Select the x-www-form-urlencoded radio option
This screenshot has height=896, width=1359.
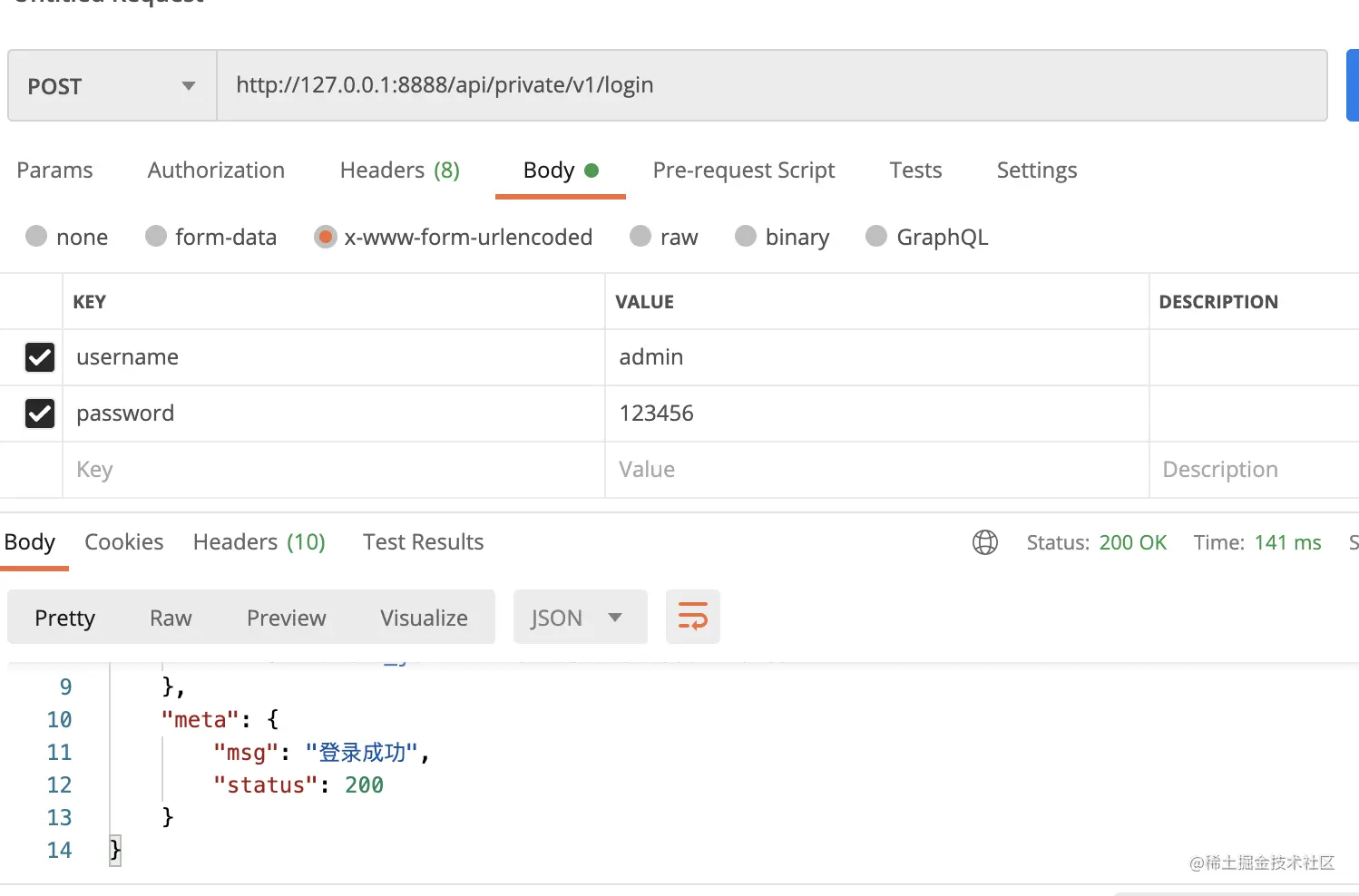coord(325,237)
